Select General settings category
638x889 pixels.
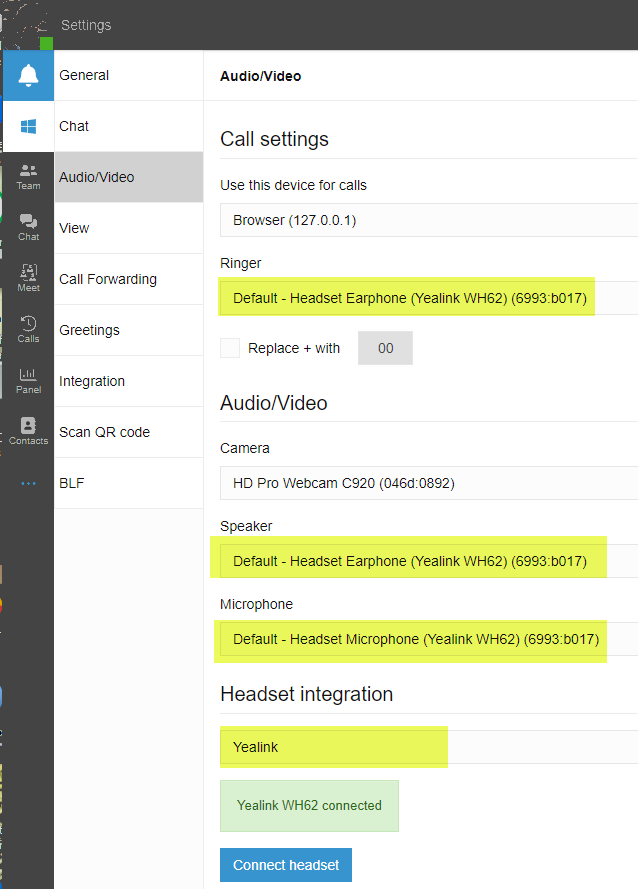(x=129, y=75)
